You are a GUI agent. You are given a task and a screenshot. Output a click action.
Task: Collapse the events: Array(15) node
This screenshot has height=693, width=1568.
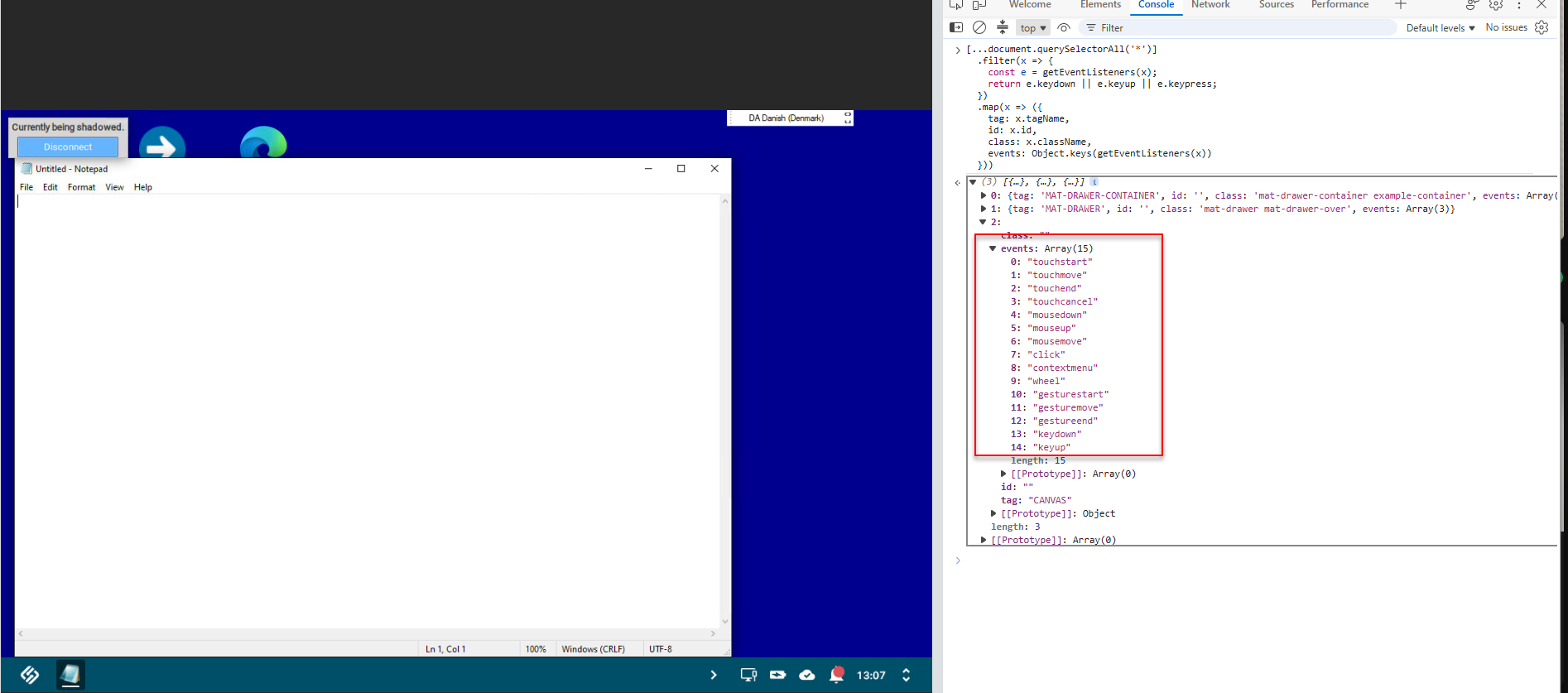pos(993,248)
